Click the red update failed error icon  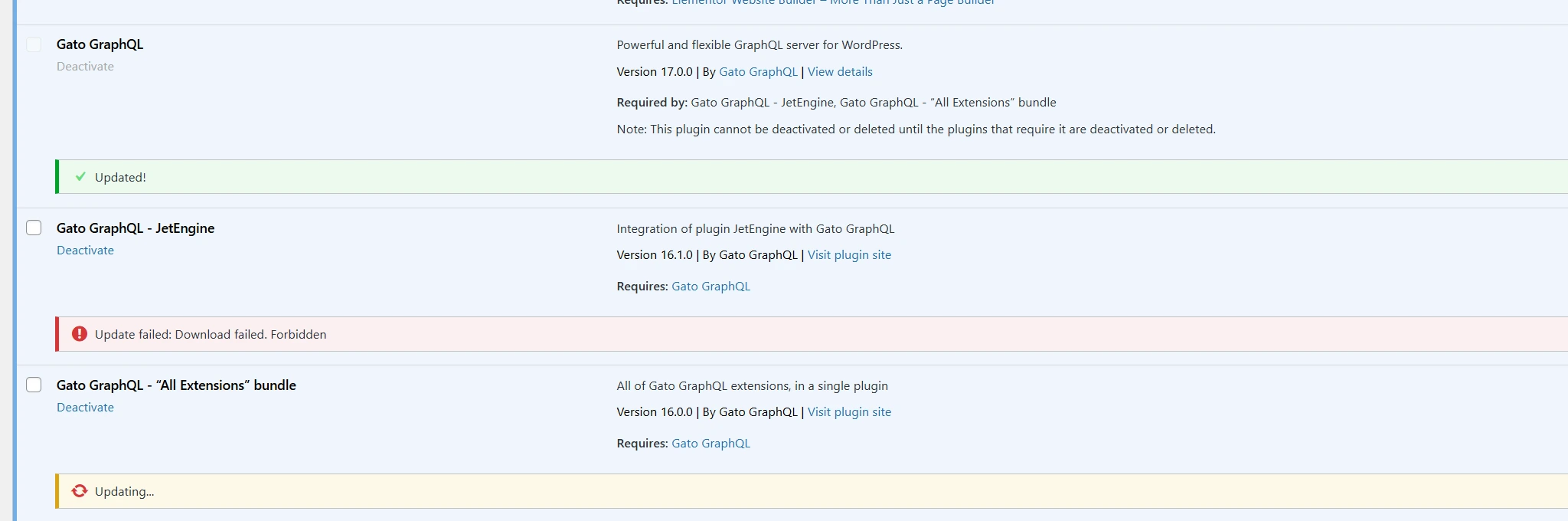point(80,334)
